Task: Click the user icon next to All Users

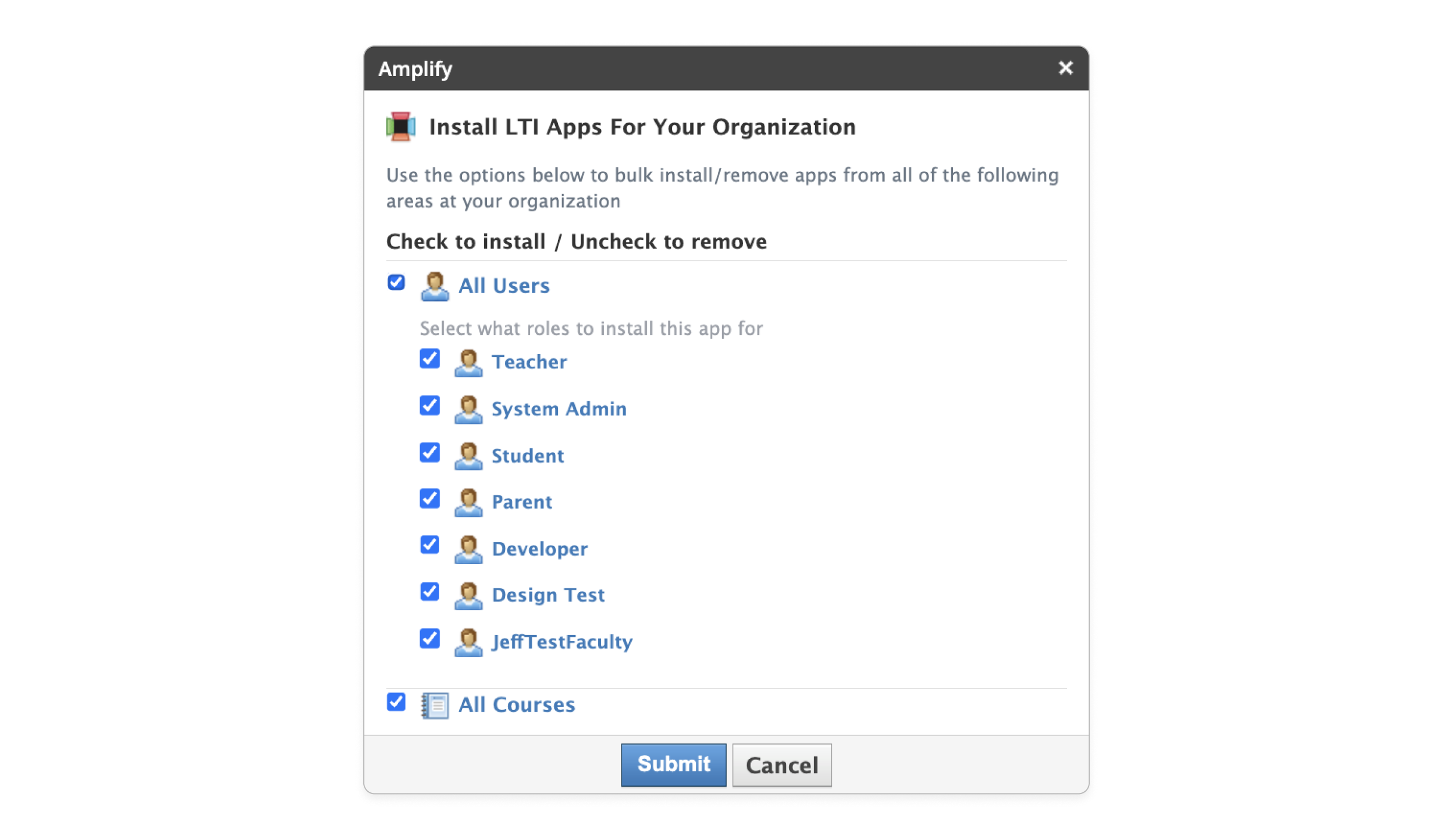Action: click(x=435, y=287)
